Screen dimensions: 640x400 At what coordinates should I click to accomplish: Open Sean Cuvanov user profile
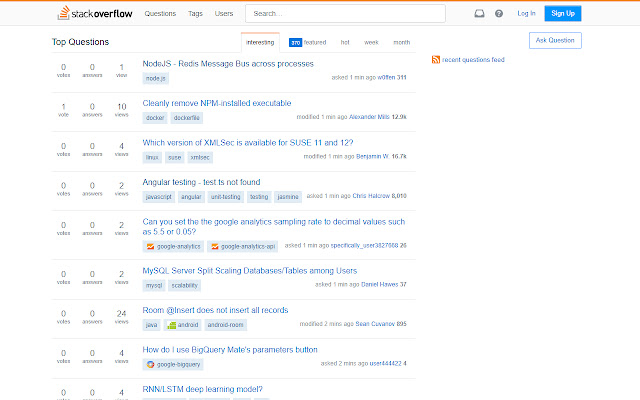(x=375, y=324)
